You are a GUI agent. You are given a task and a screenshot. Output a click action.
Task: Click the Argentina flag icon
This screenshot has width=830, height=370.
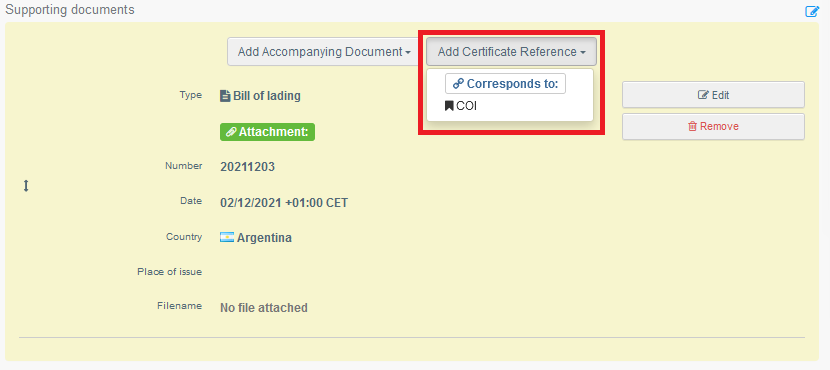pyautogui.click(x=227, y=238)
